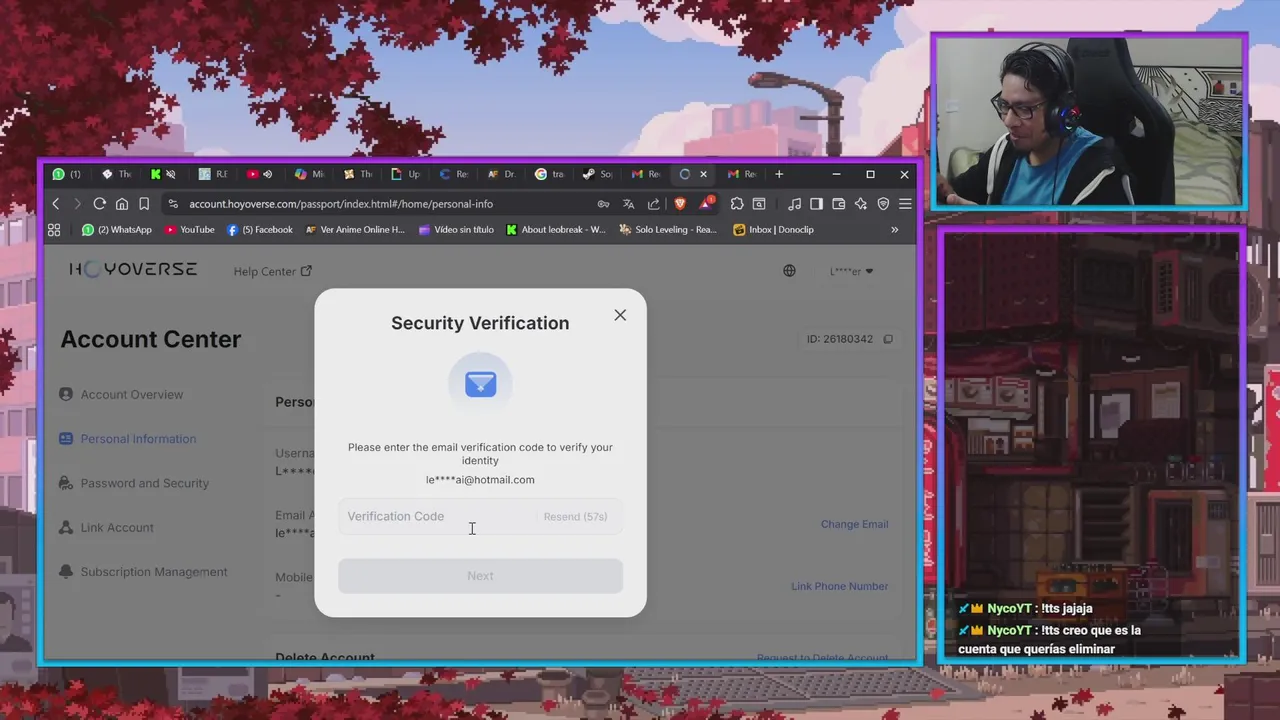Share this page using the share icon
The height and width of the screenshot is (720, 1280).
click(x=654, y=204)
